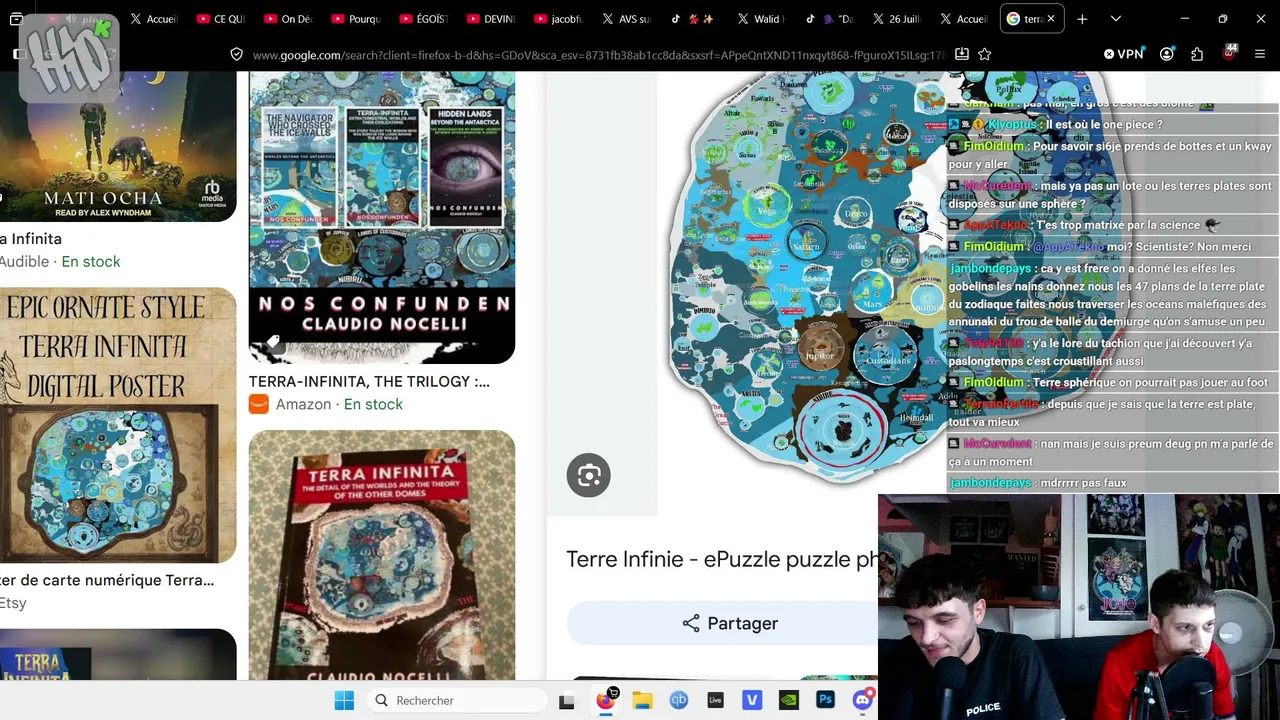
Task: Click the 'Terra Infinita' digital poster caption text
Action: tap(107, 580)
